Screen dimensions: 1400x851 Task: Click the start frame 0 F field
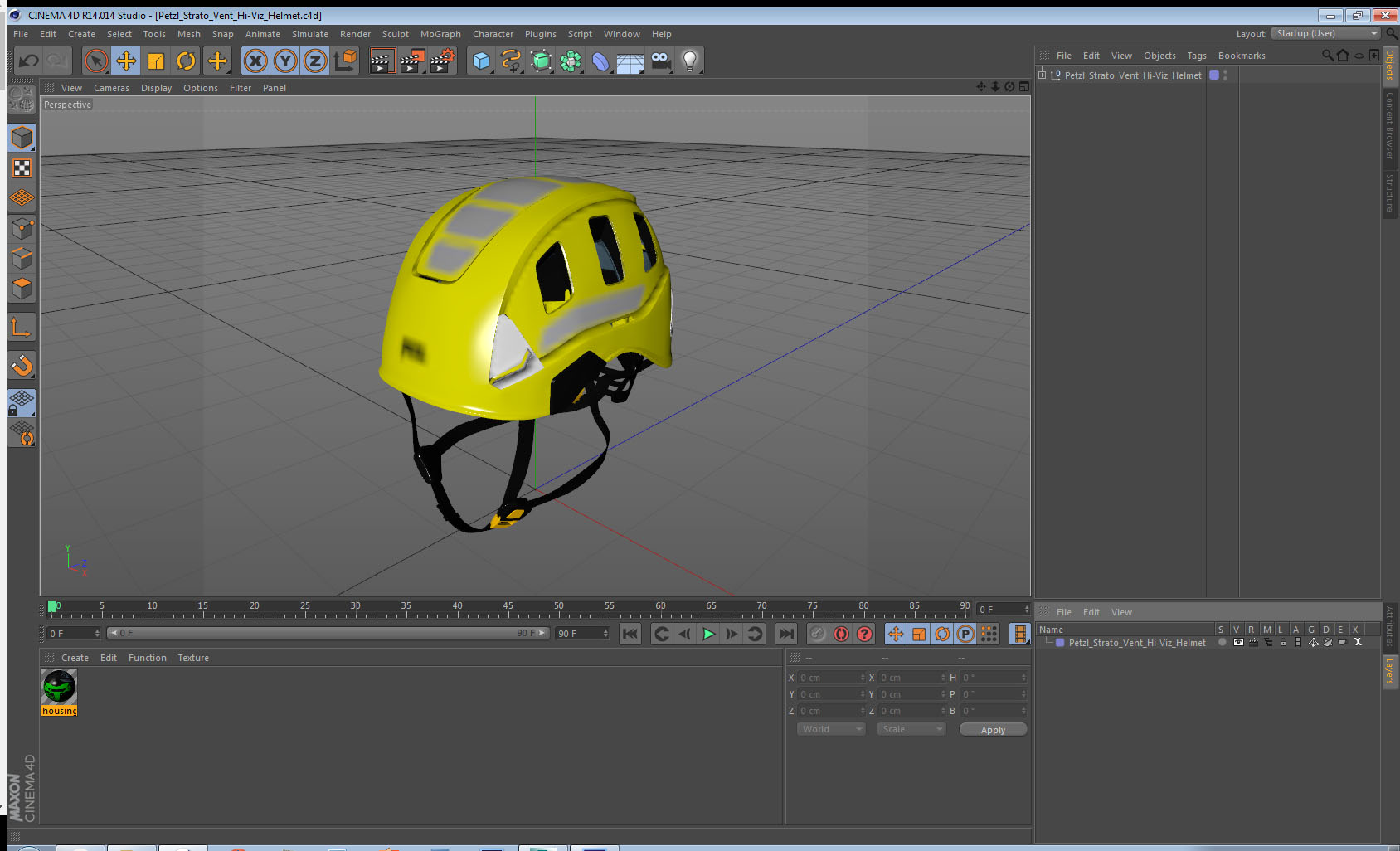click(73, 634)
